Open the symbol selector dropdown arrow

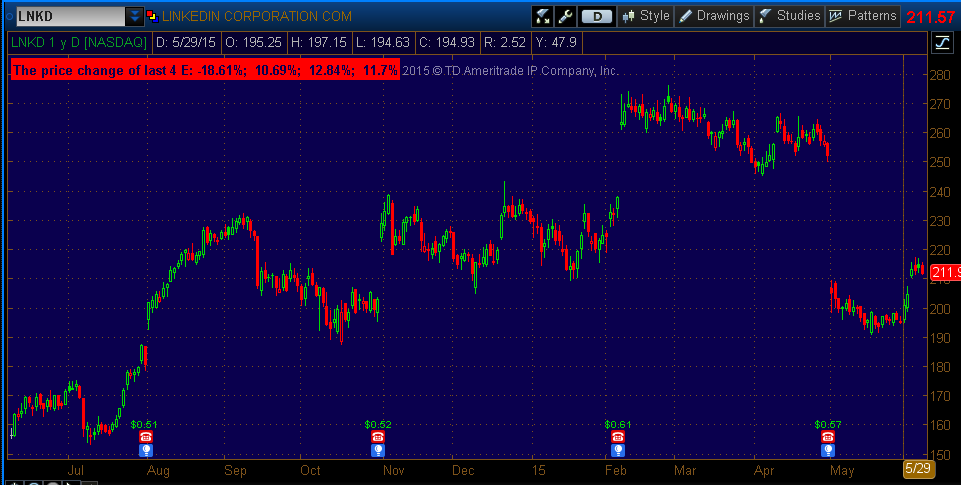[134, 16]
